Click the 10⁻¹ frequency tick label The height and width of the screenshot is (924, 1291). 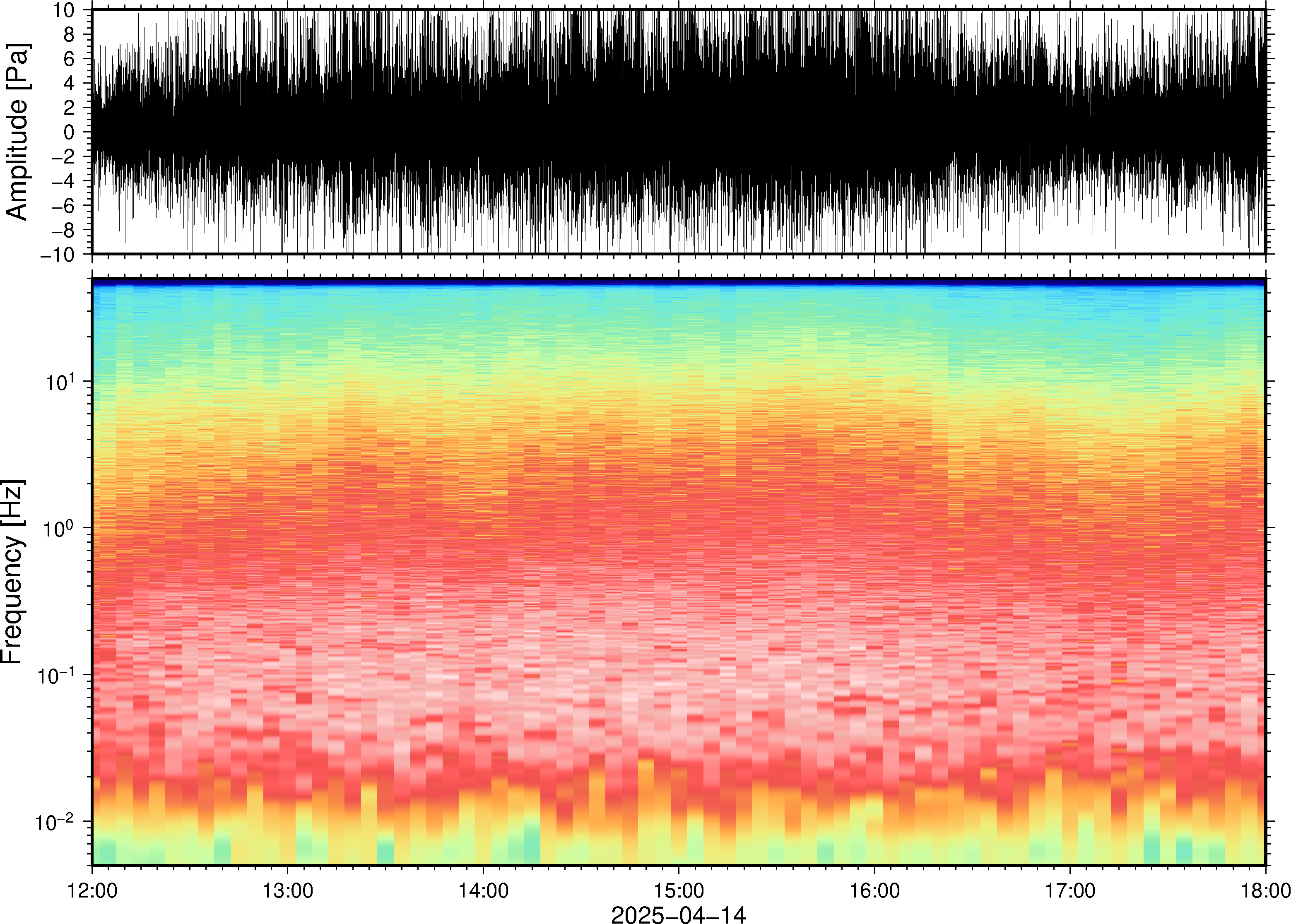pyautogui.click(x=55, y=674)
